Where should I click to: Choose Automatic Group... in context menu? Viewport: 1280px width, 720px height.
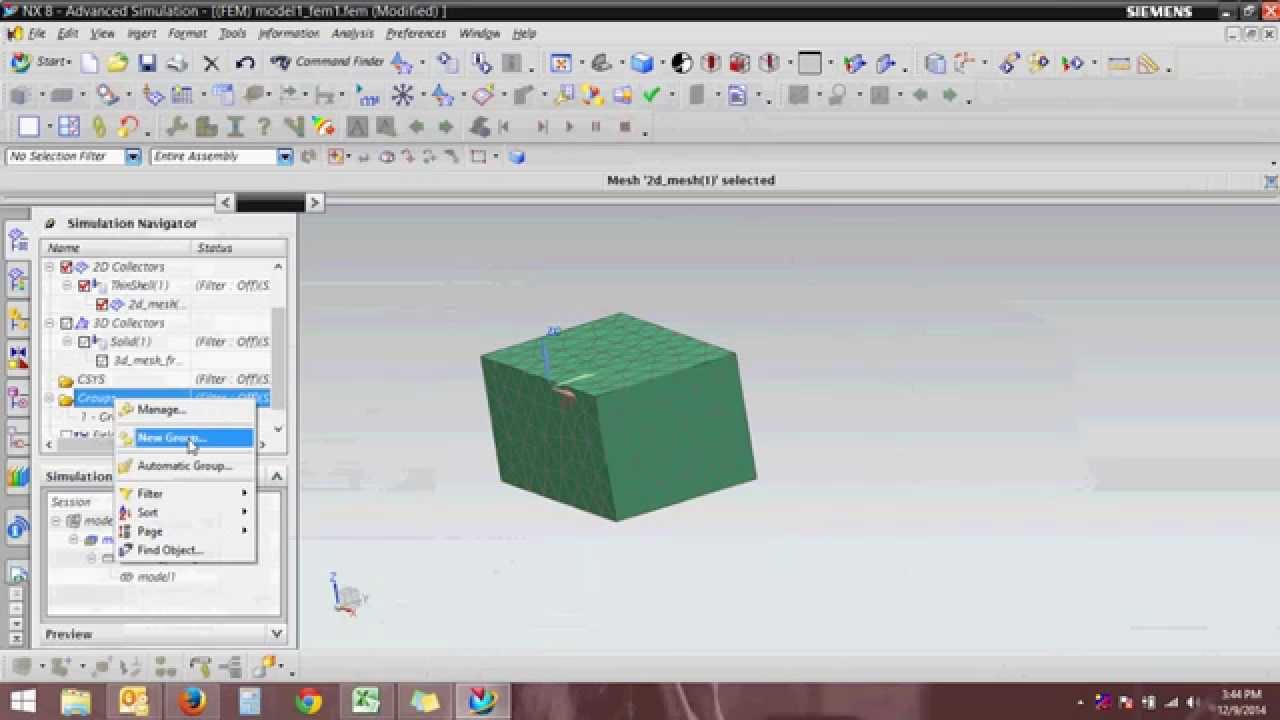[185, 465]
